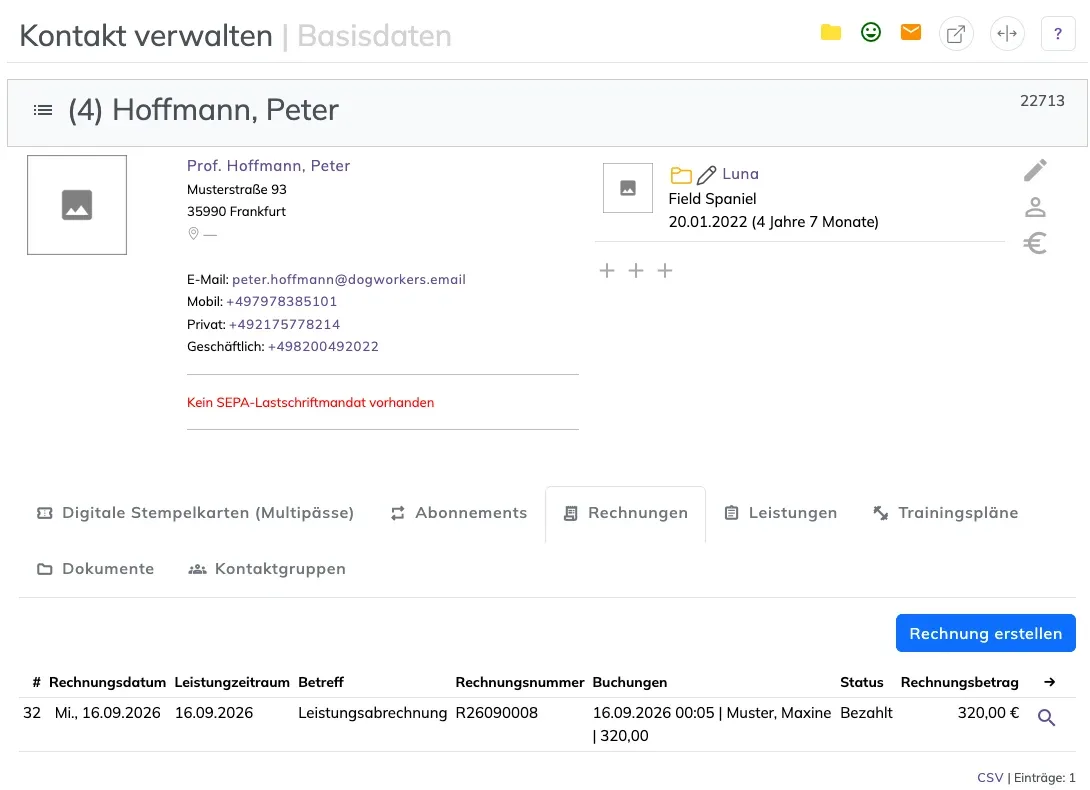
Task: Open the list menu icon beside Hoffmann, Peter
Action: click(43, 110)
